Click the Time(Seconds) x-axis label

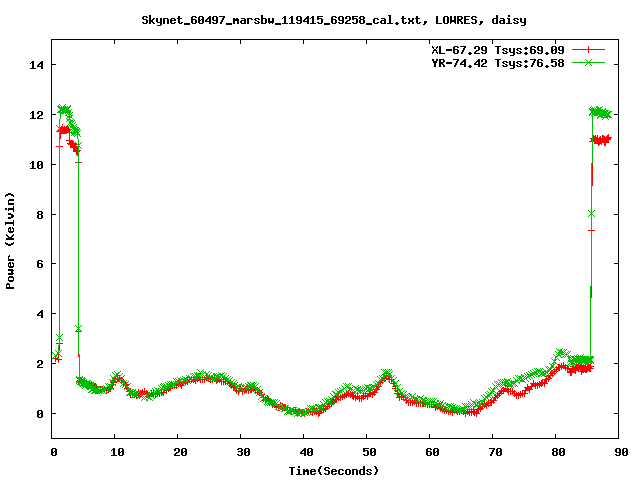pyautogui.click(x=334, y=471)
